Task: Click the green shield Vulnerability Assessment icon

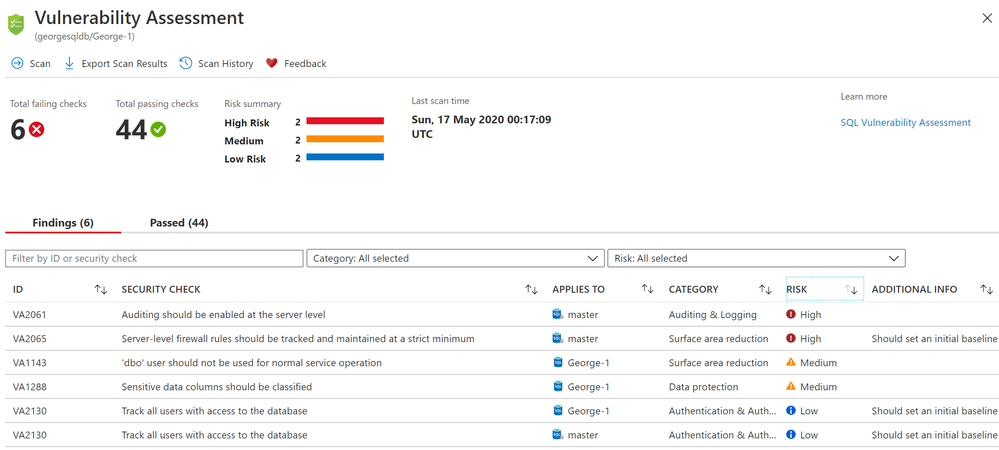Action: click(15, 25)
